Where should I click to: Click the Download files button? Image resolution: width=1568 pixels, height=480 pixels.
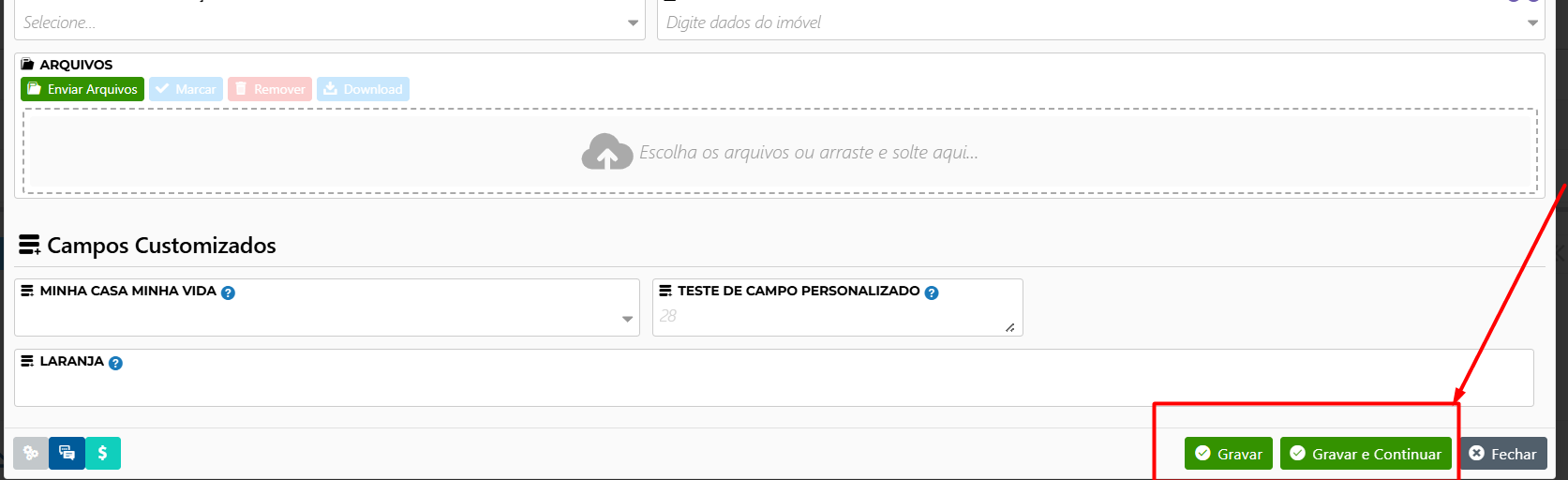363,89
